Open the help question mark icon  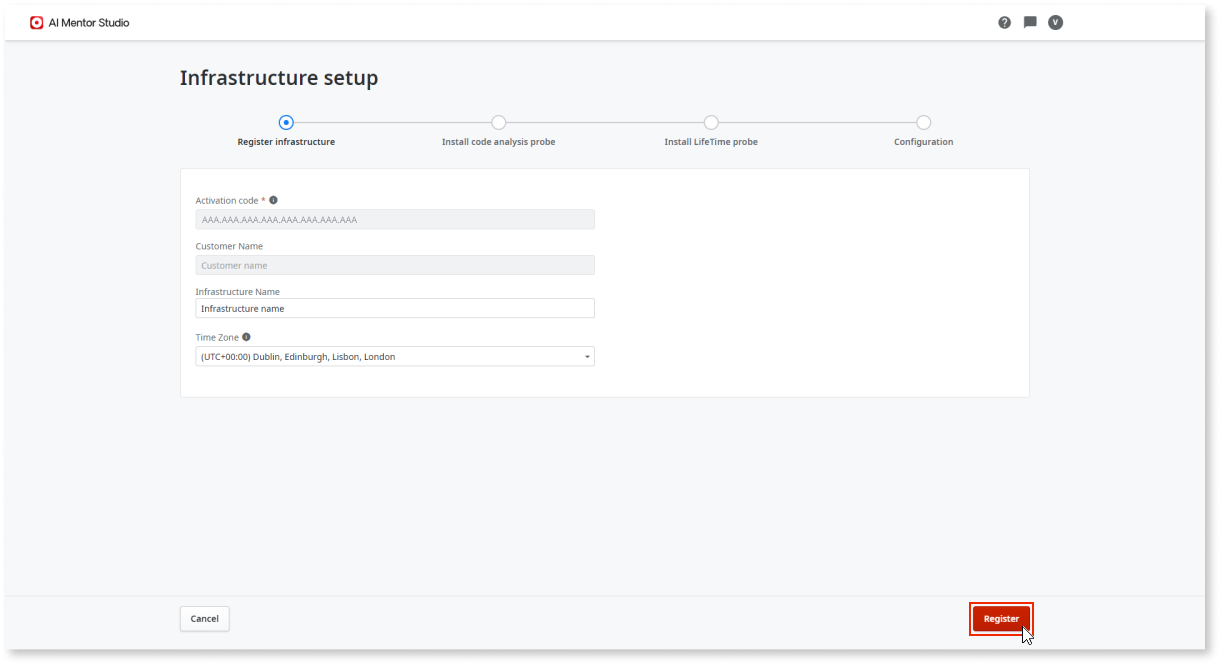1004,21
